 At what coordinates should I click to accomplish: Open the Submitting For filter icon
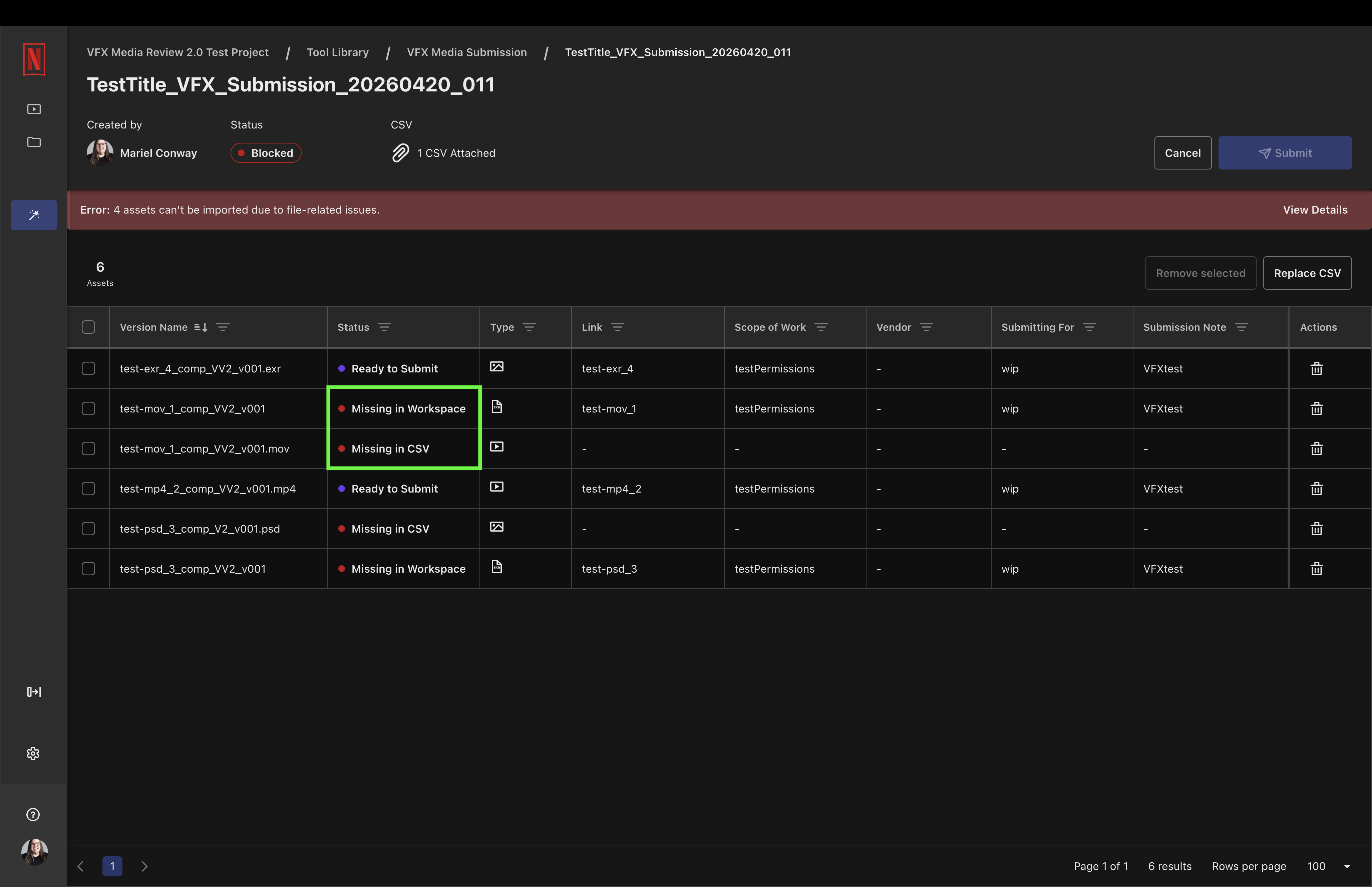(x=1089, y=327)
